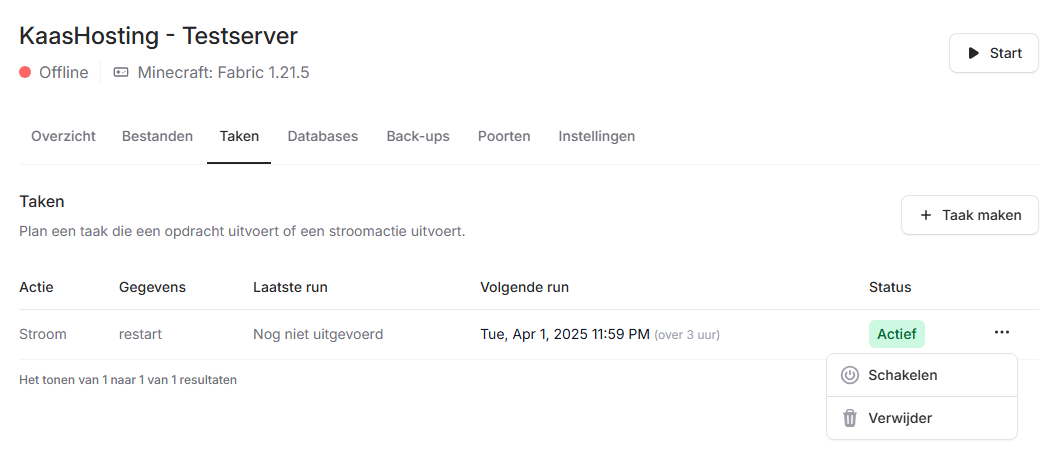
Task: Switch to the Poorten tab
Action: (504, 136)
